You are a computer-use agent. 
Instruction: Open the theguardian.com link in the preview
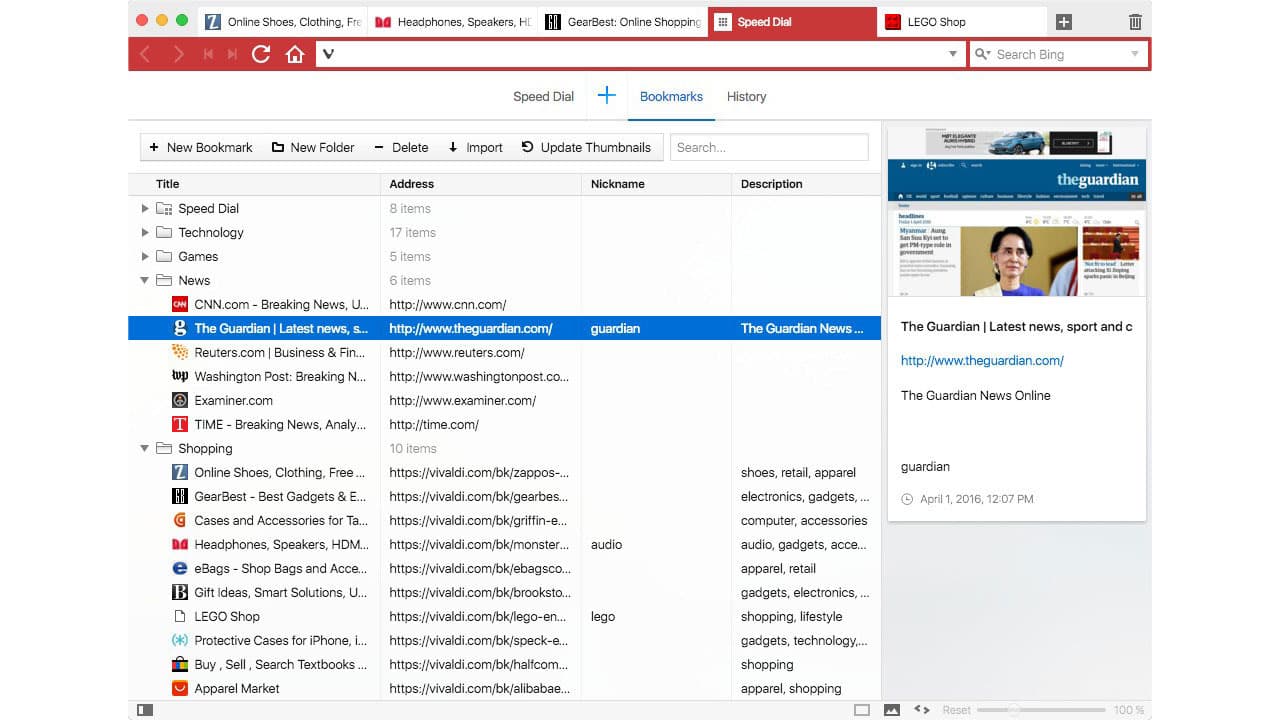pos(982,360)
